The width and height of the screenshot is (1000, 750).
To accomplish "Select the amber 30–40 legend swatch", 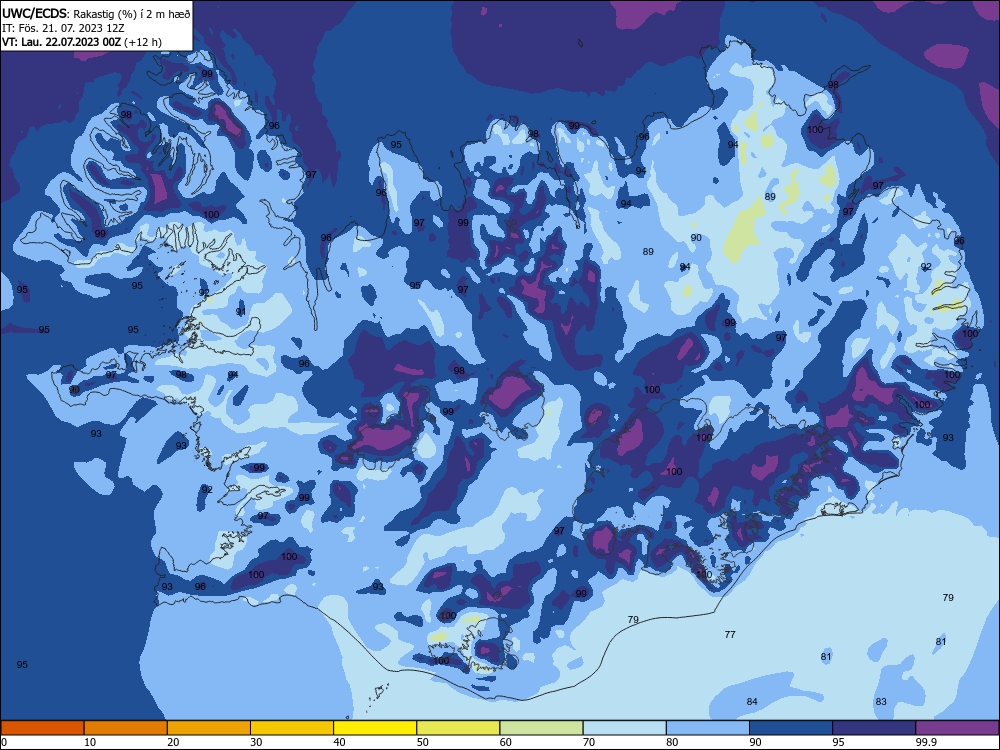I will click(292, 728).
